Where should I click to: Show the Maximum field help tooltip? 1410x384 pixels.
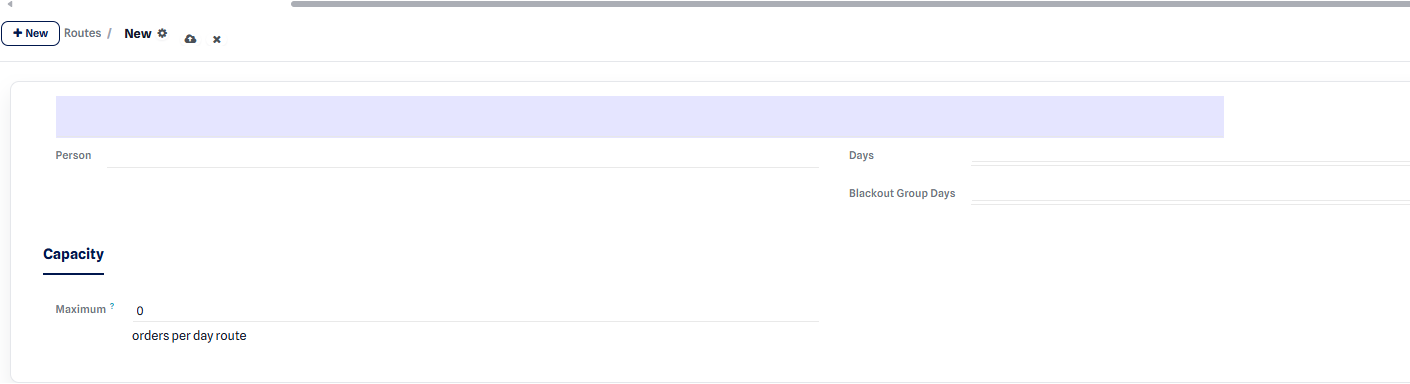112,306
